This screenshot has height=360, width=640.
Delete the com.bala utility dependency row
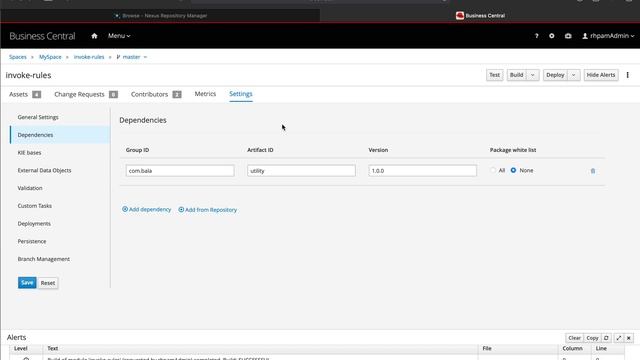coord(593,171)
